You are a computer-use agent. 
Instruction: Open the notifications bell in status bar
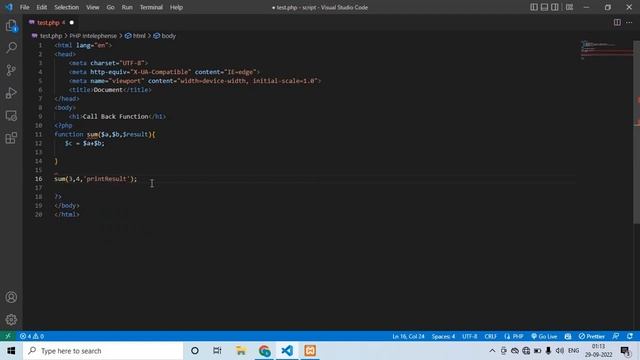(630, 336)
